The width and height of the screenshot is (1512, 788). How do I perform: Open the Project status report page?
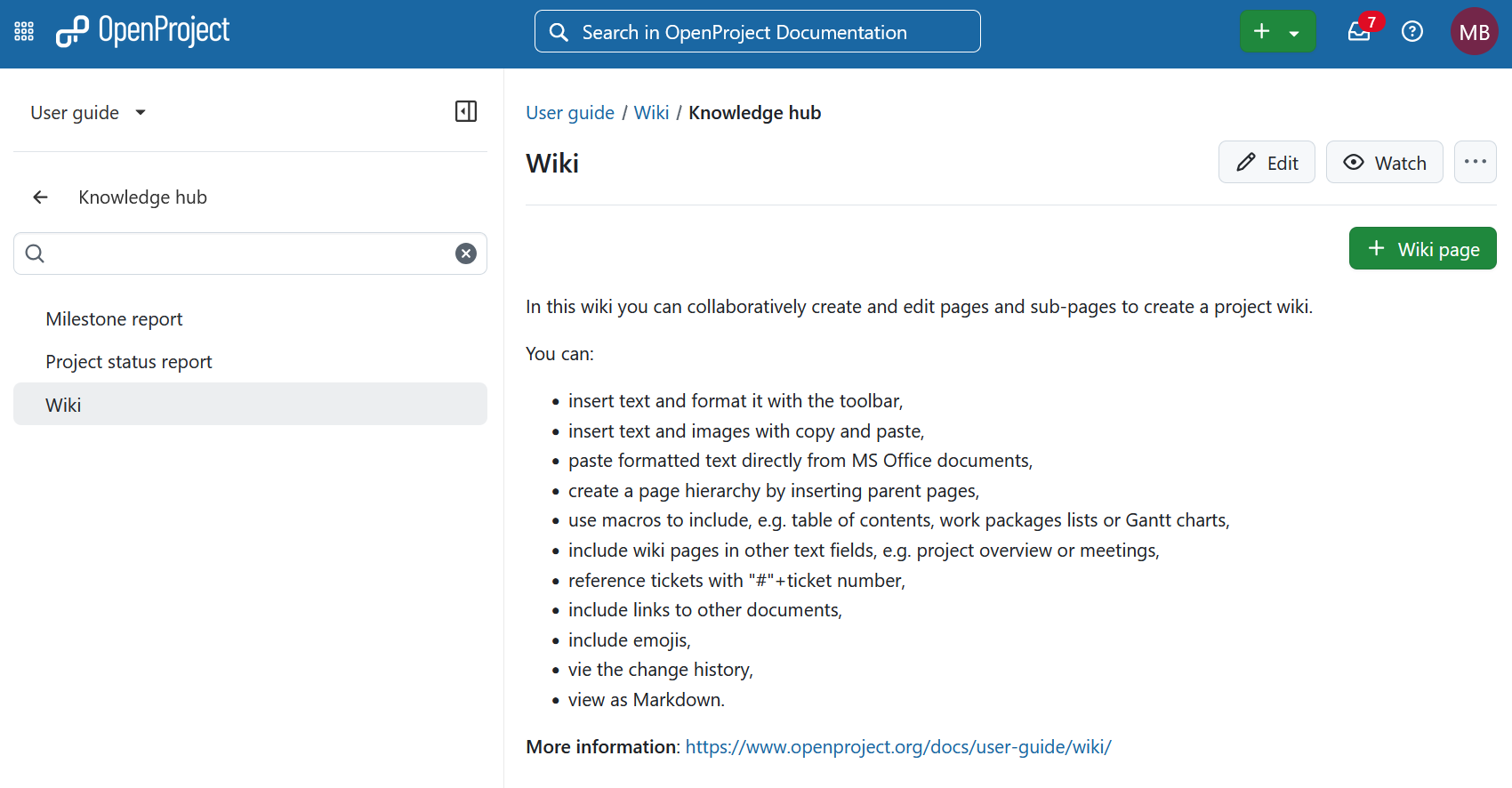pos(250,362)
